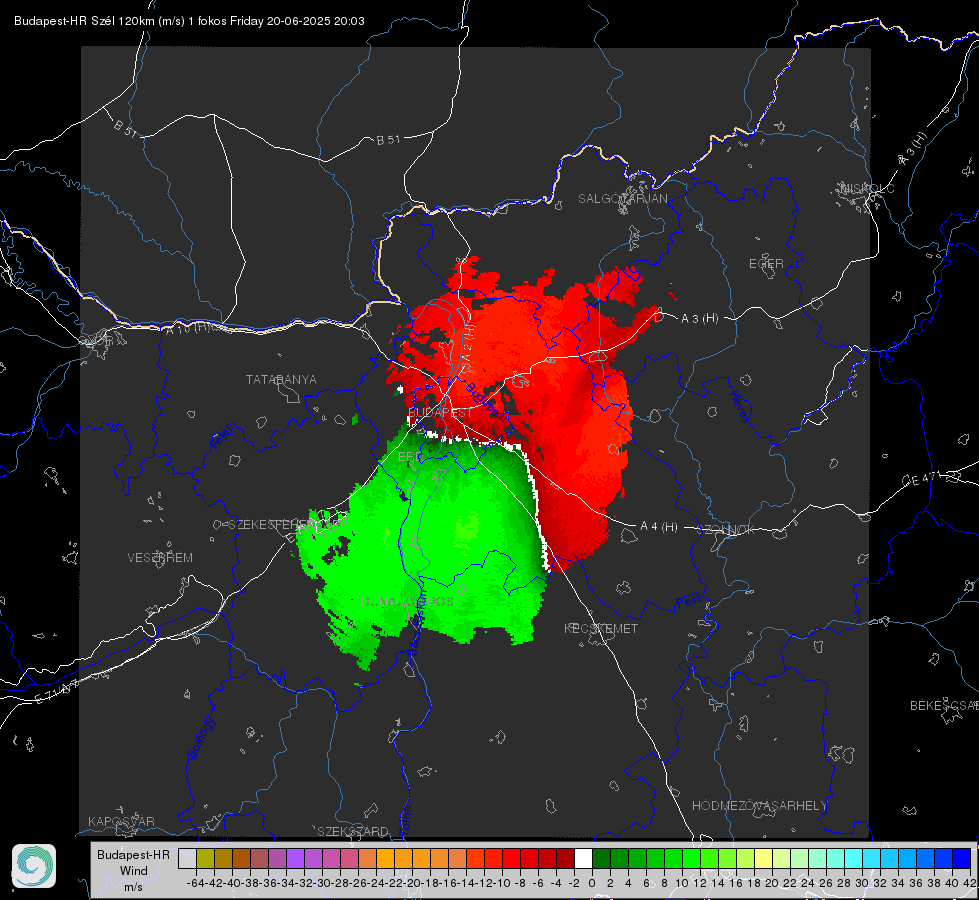Image resolution: width=979 pixels, height=900 pixels.
Task: Click the A 4 (H) road label
Action: [x=659, y=527]
